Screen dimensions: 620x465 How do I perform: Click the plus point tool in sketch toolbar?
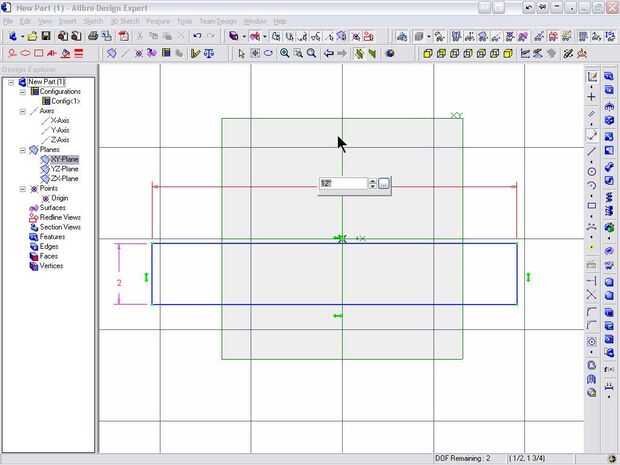click(x=592, y=97)
